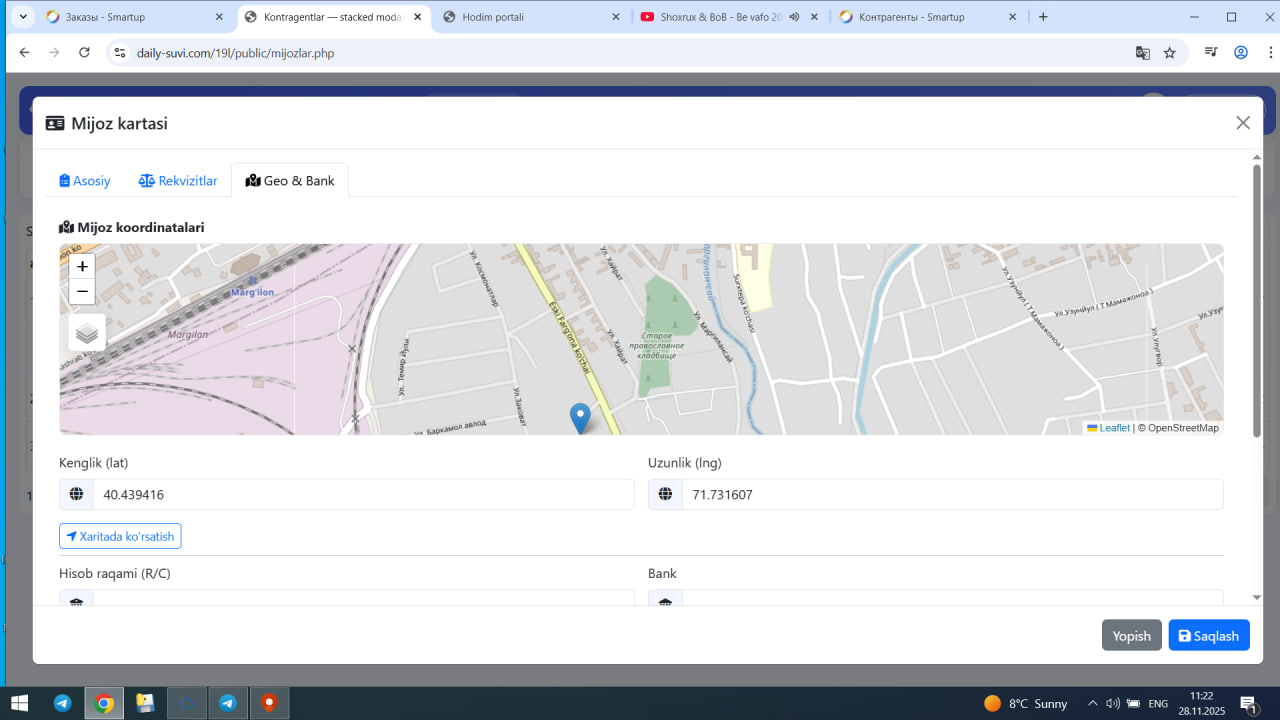Open the map layers control
1280x720 pixels.
pyautogui.click(x=87, y=333)
